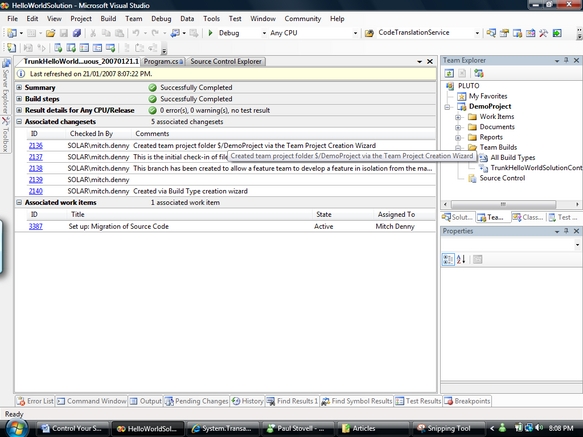Select Source Control node in Team Explorer
Screen dimensions: 583x437
pos(502,178)
